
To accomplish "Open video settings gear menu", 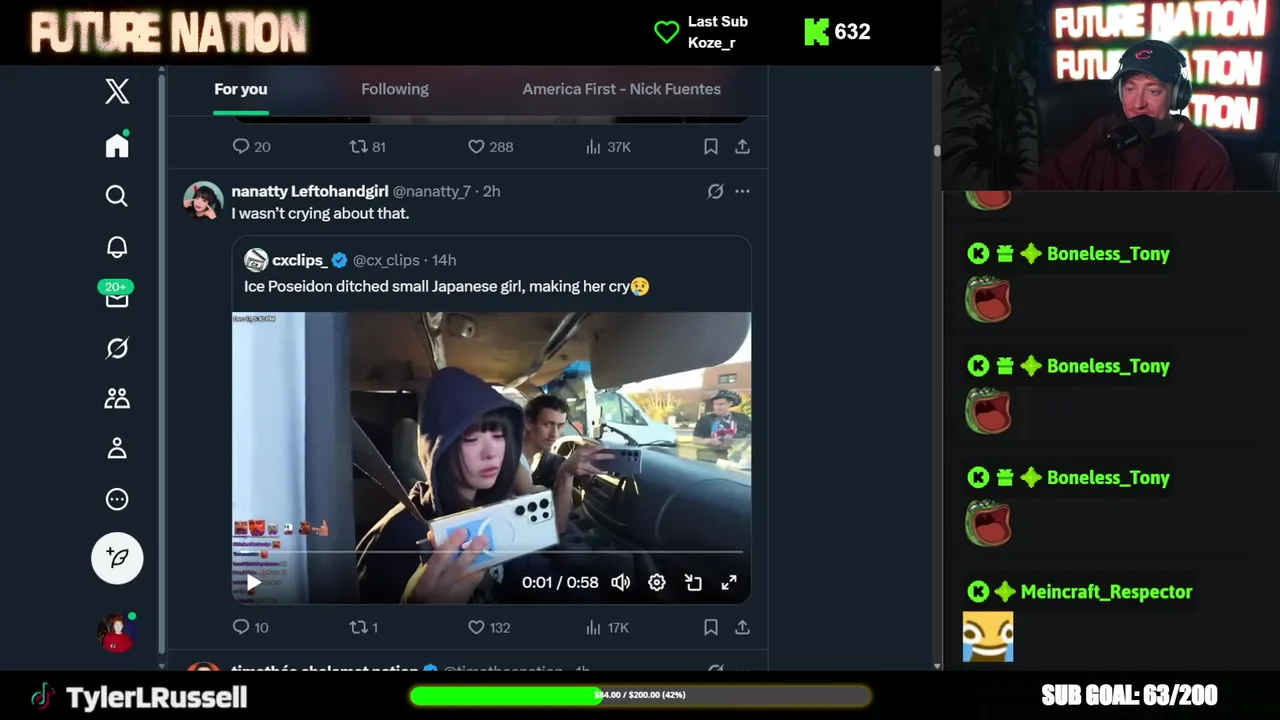I will tap(657, 582).
